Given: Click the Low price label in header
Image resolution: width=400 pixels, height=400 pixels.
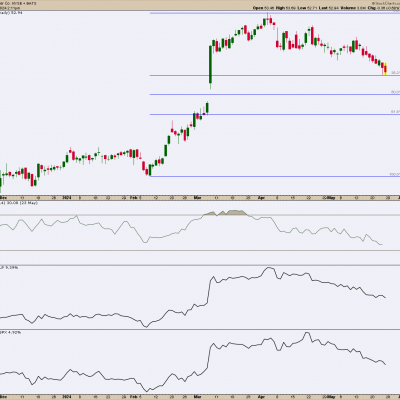Looking at the screenshot, I should (301, 8).
